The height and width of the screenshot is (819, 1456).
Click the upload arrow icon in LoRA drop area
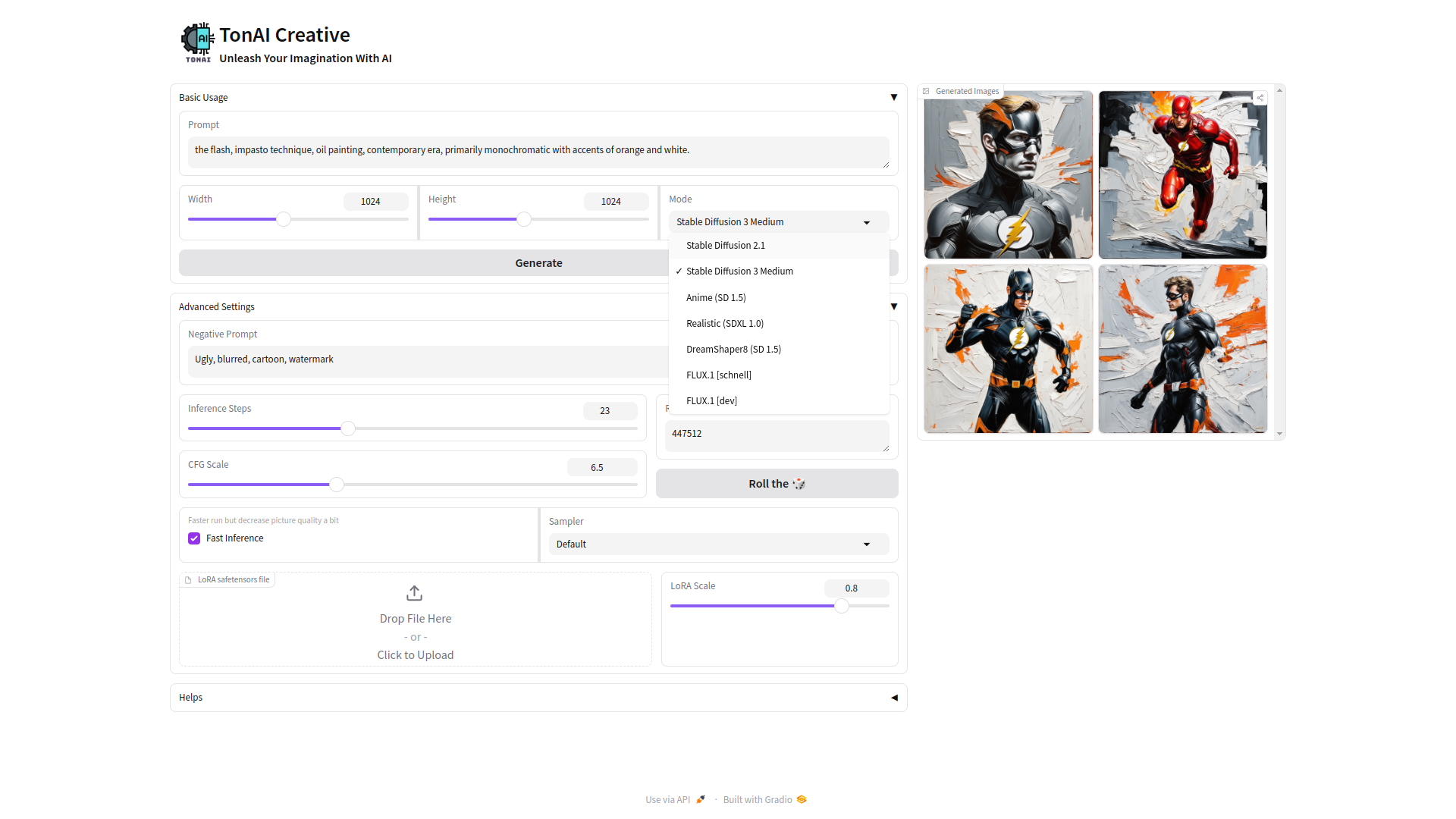pos(415,593)
